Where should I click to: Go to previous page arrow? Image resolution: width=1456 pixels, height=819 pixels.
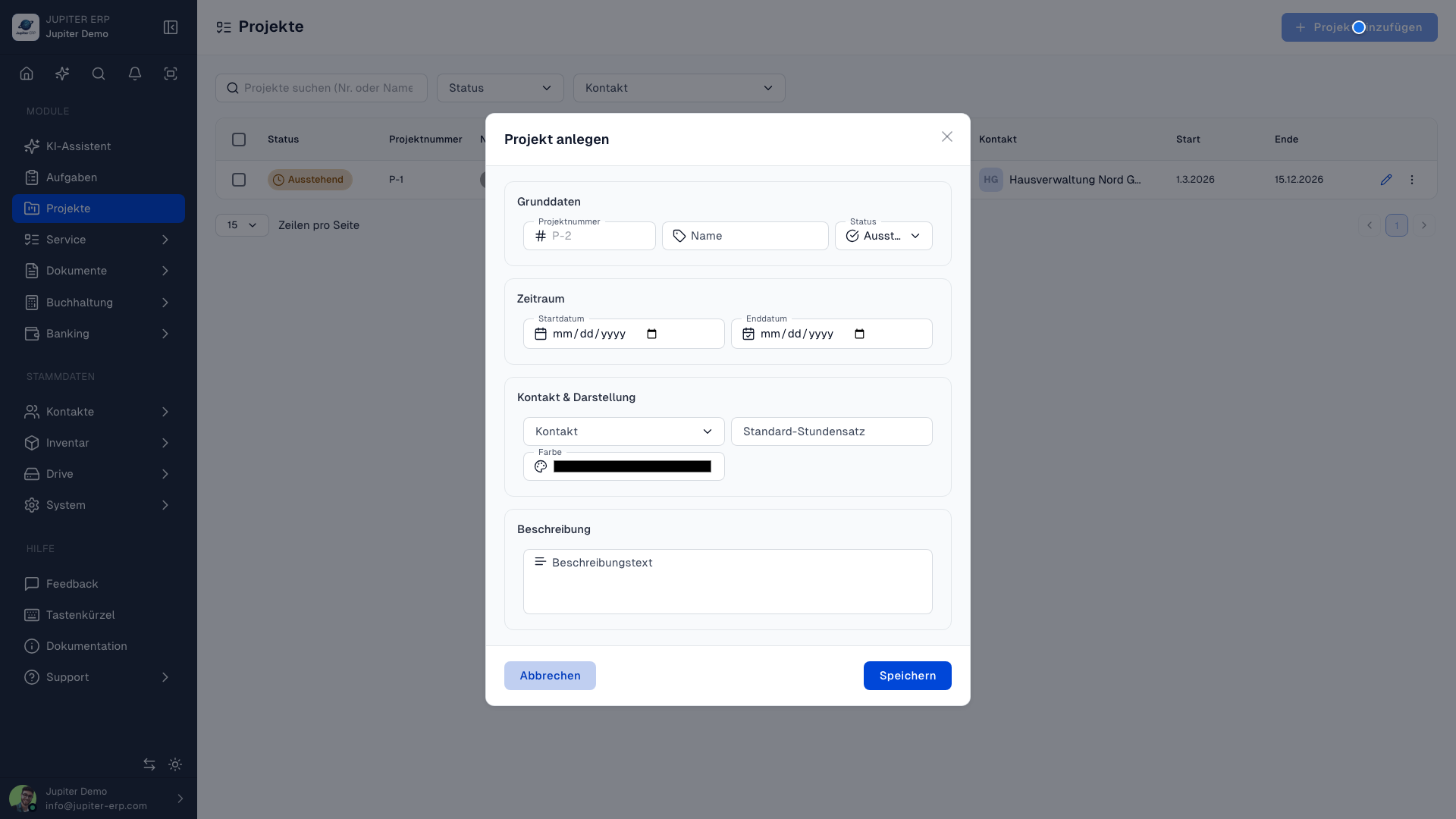[1370, 225]
